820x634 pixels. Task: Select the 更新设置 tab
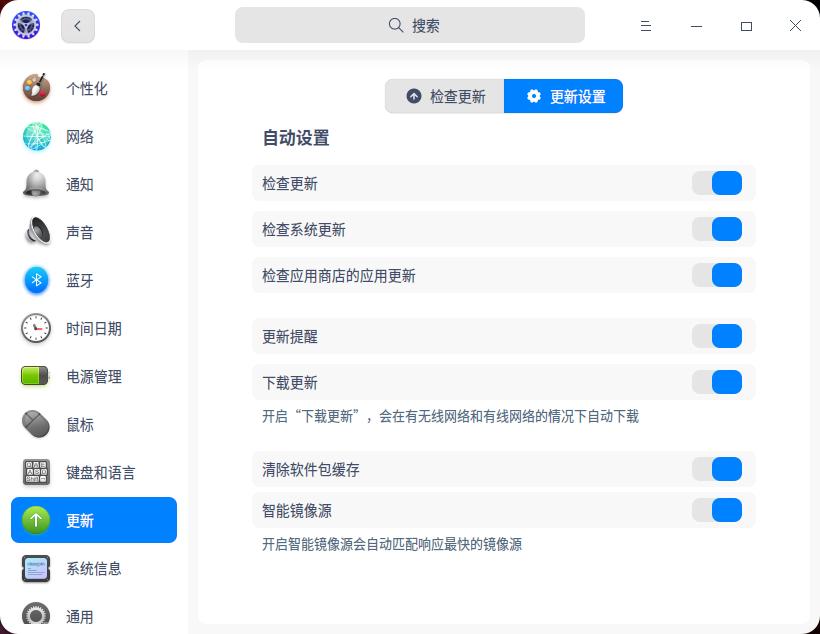pyautogui.click(x=563, y=96)
